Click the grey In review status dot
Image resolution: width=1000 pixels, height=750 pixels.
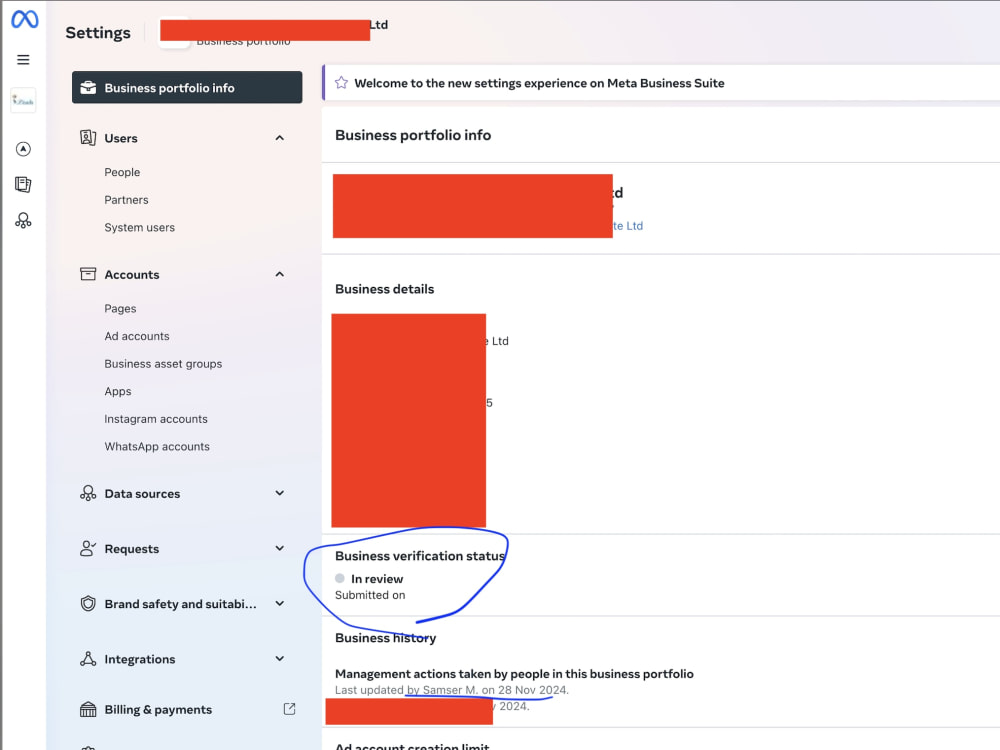[x=340, y=578]
